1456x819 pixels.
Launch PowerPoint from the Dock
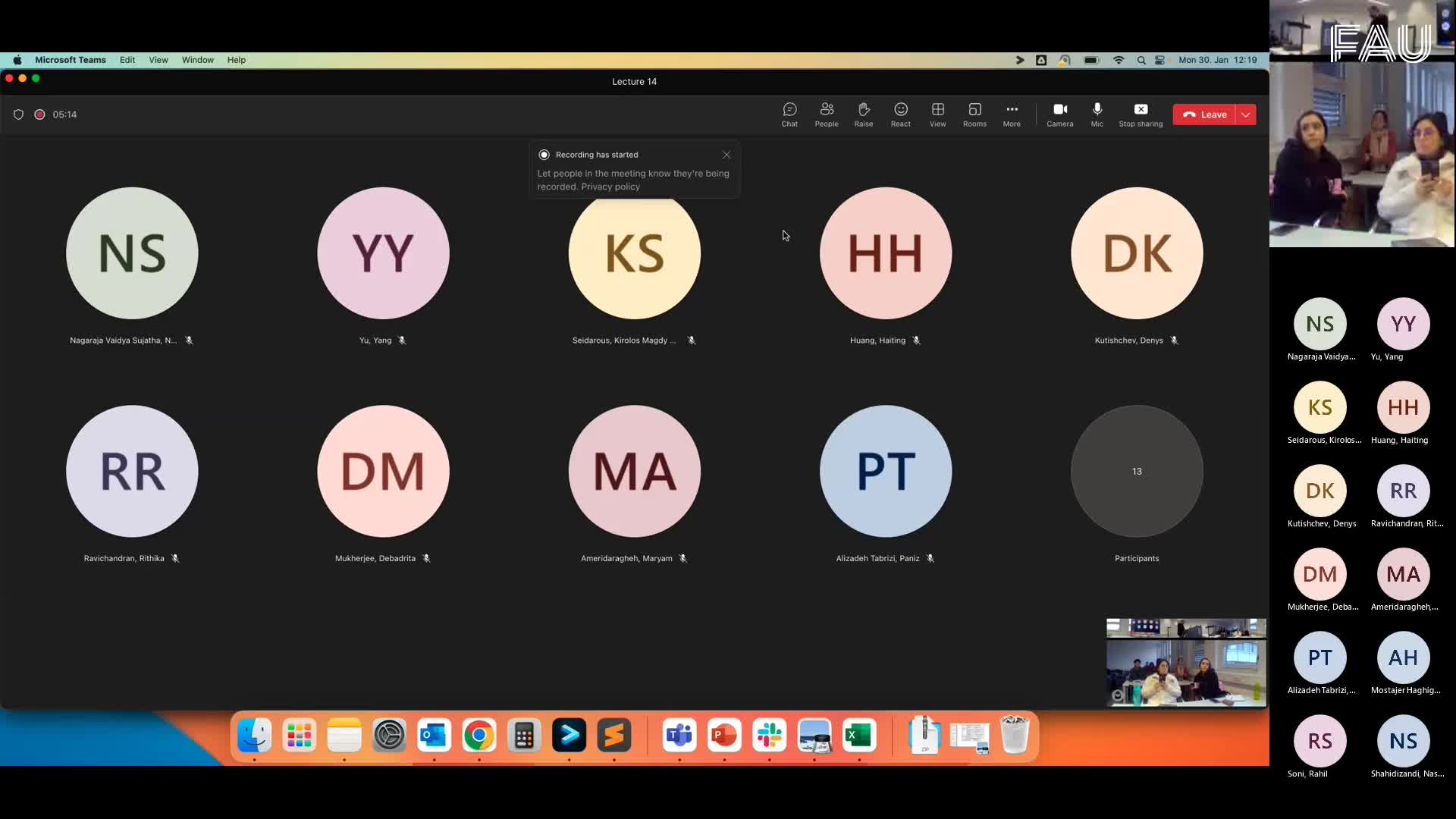[723, 735]
